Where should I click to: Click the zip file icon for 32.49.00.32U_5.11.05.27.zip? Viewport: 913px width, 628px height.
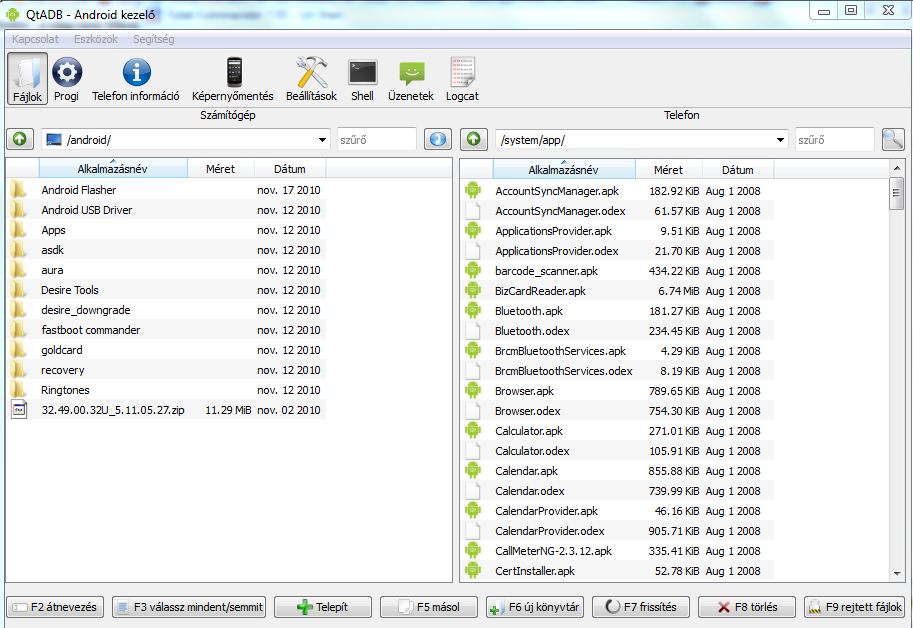coord(19,410)
